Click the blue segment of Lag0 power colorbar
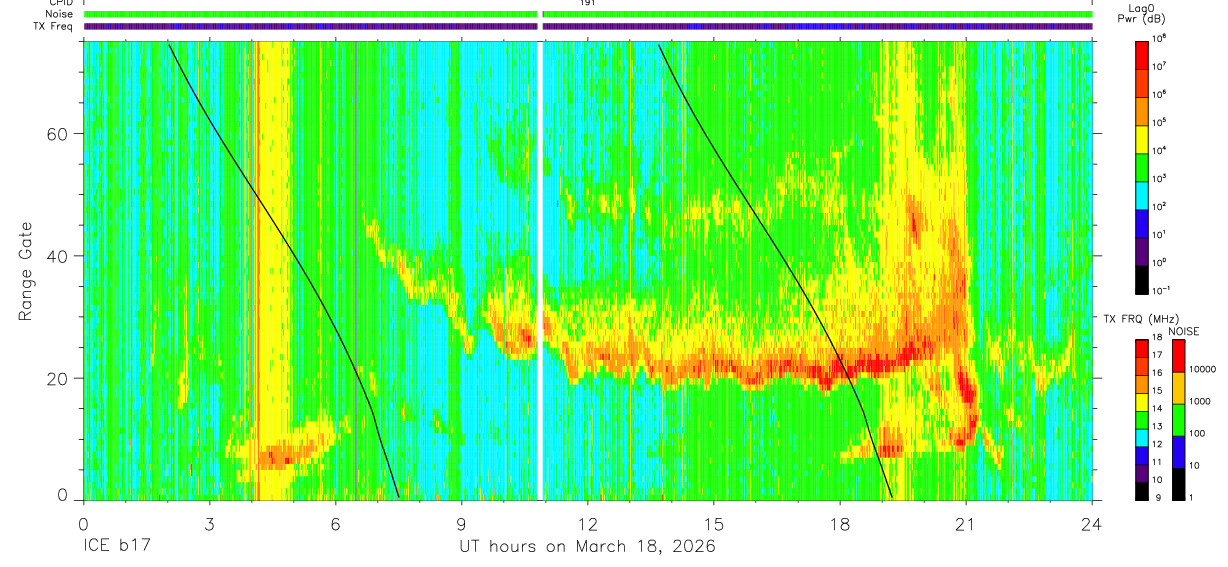 (x=1141, y=222)
